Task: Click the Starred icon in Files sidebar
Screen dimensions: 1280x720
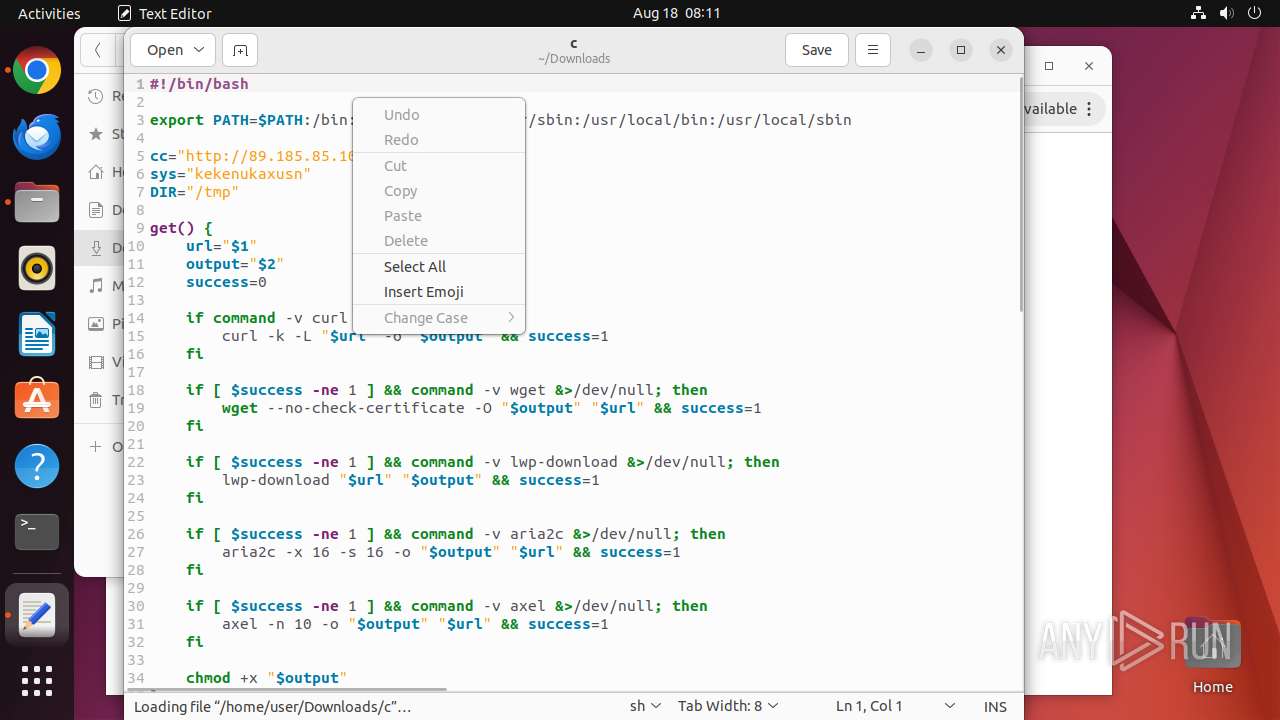Action: (96, 134)
